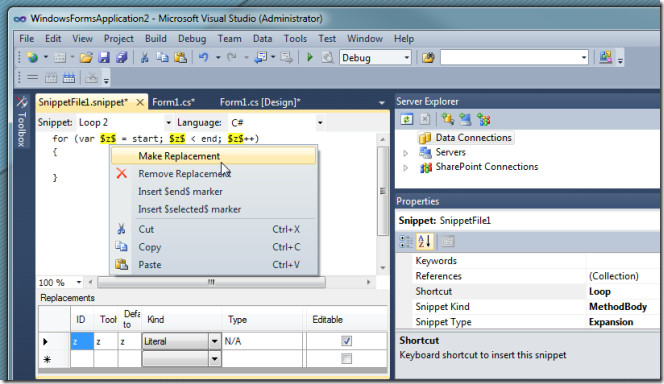The image size is (664, 384).
Task: Choose Insert $selected$ marker
Action: coord(213,209)
